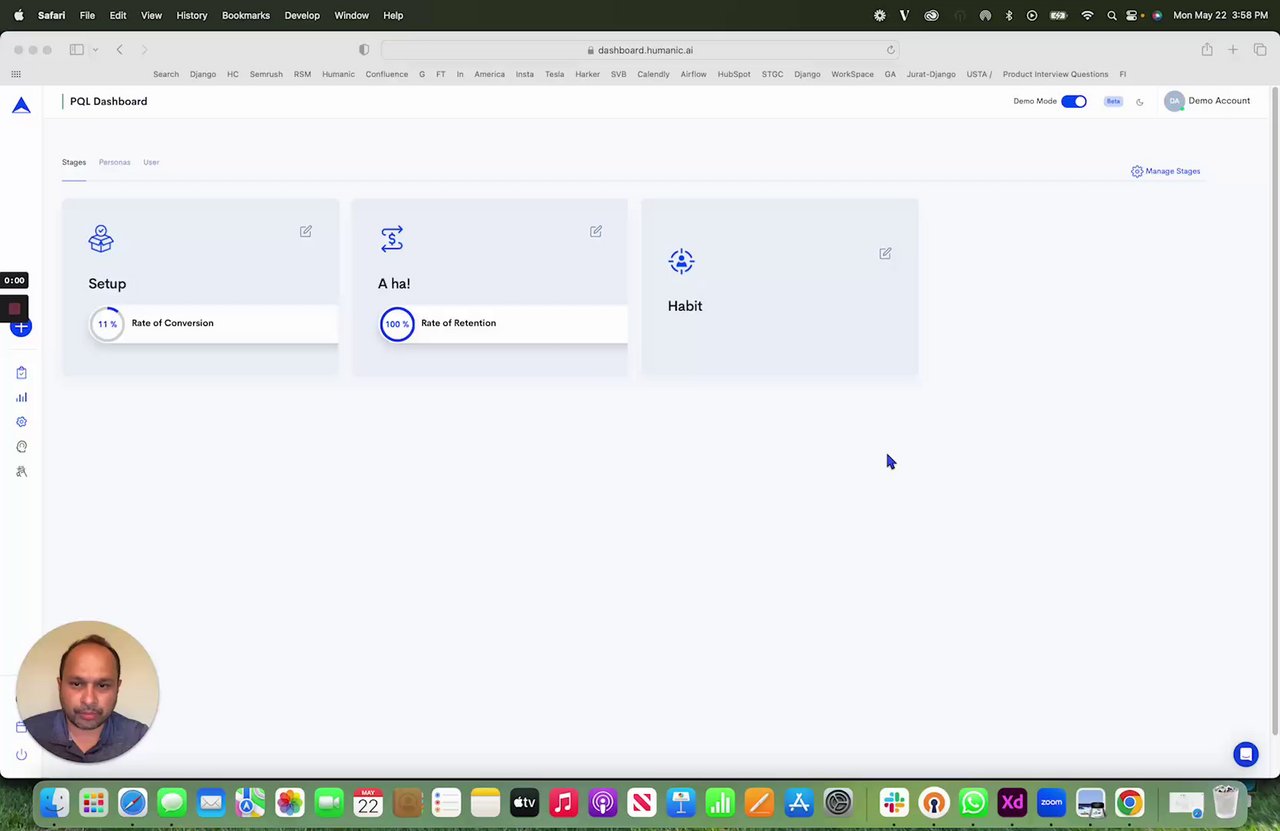The width and height of the screenshot is (1280, 831).
Task: Show Safari tab overview icon
Action: 1260,50
